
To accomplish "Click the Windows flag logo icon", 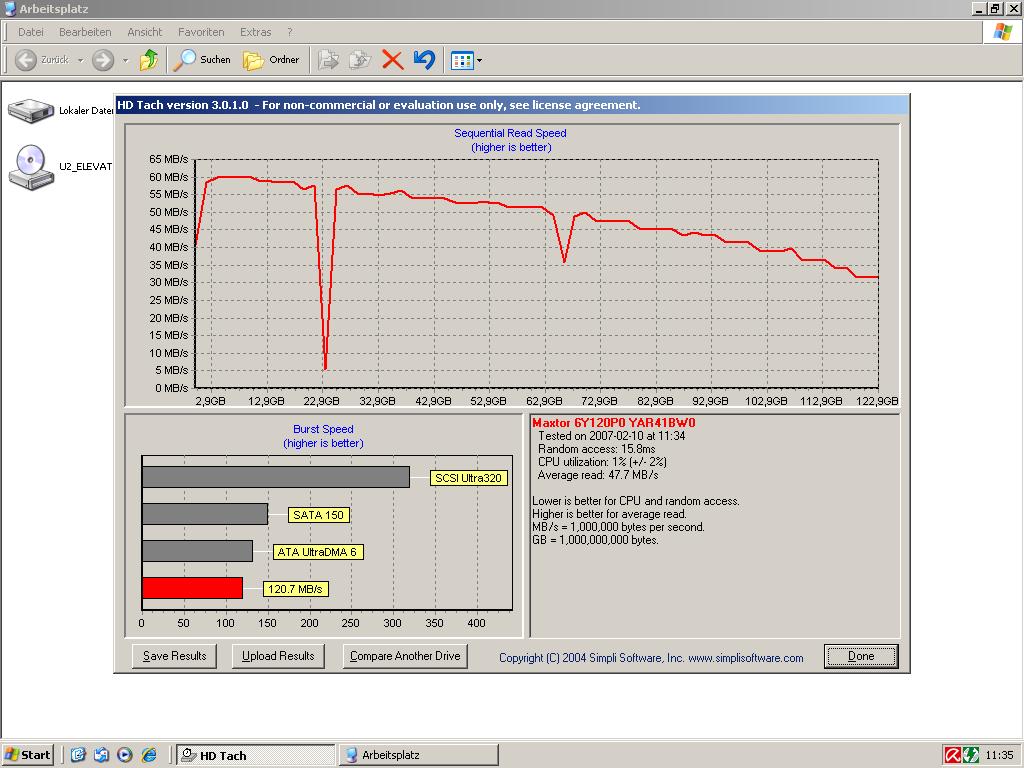I will pos(1003,32).
